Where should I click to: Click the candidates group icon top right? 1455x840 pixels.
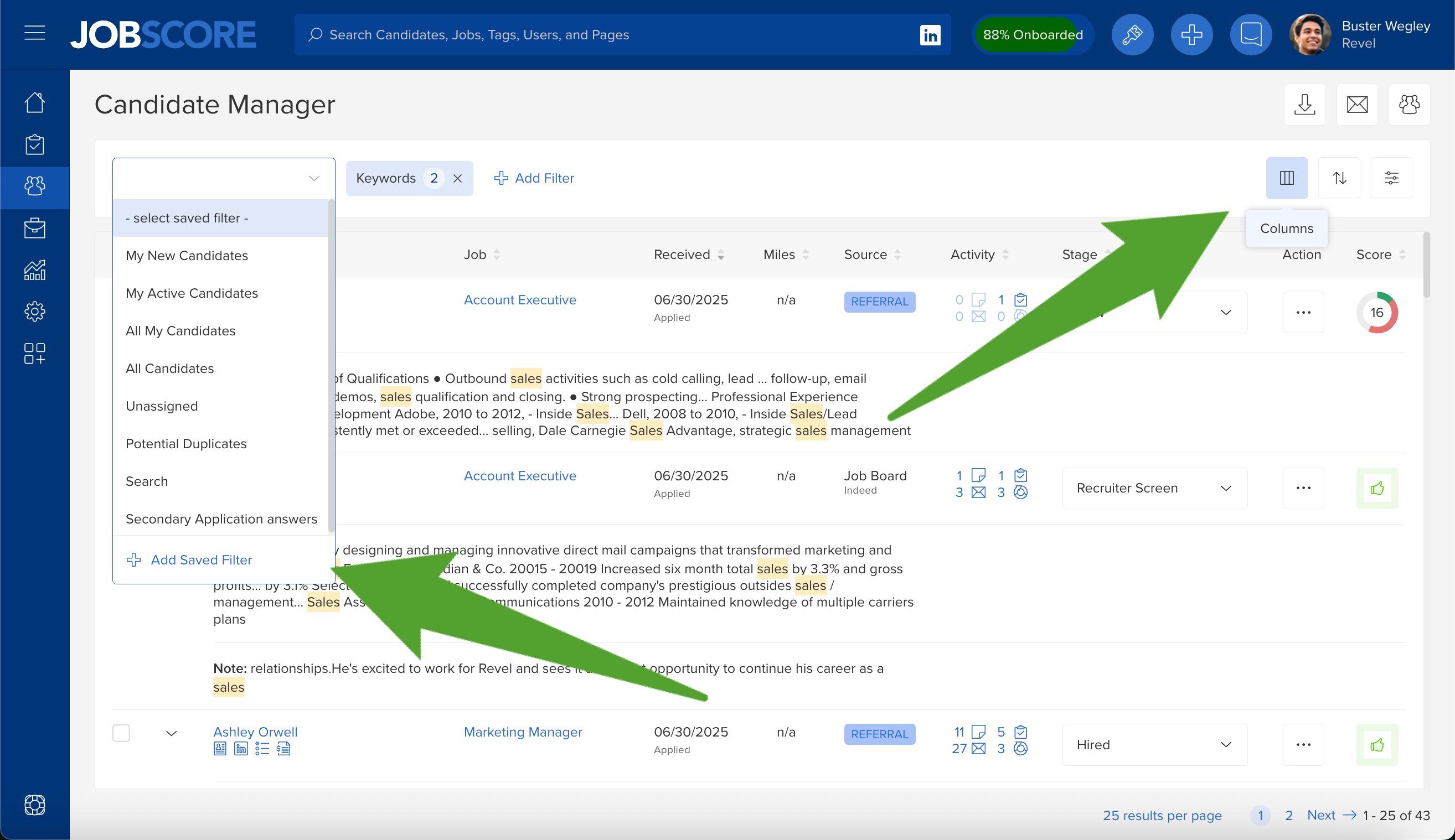coord(1409,105)
